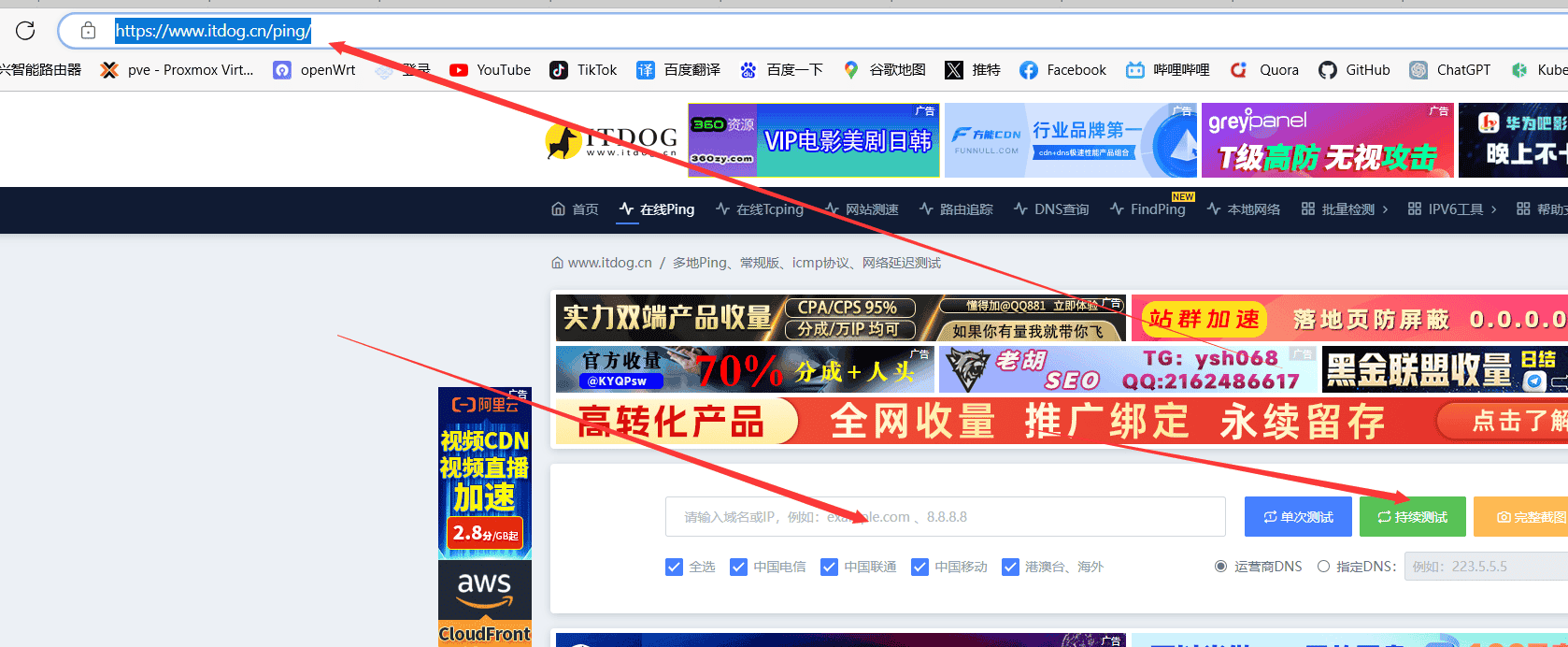Viewport: 1568px width, 647px height.
Task: Open 路由追踪 in the nav bar
Action: tap(956, 209)
